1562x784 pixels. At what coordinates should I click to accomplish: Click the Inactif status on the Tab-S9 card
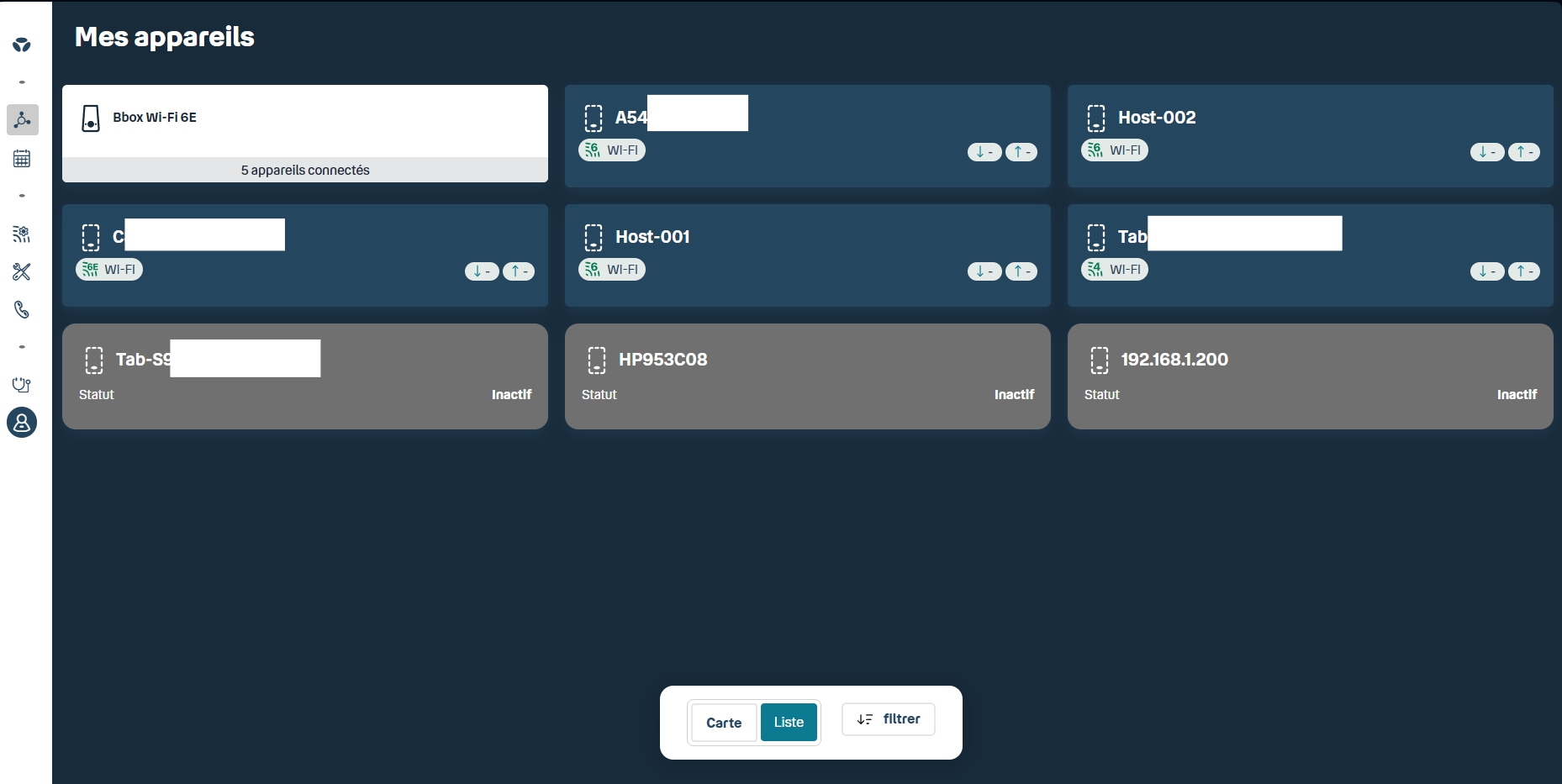tap(511, 395)
